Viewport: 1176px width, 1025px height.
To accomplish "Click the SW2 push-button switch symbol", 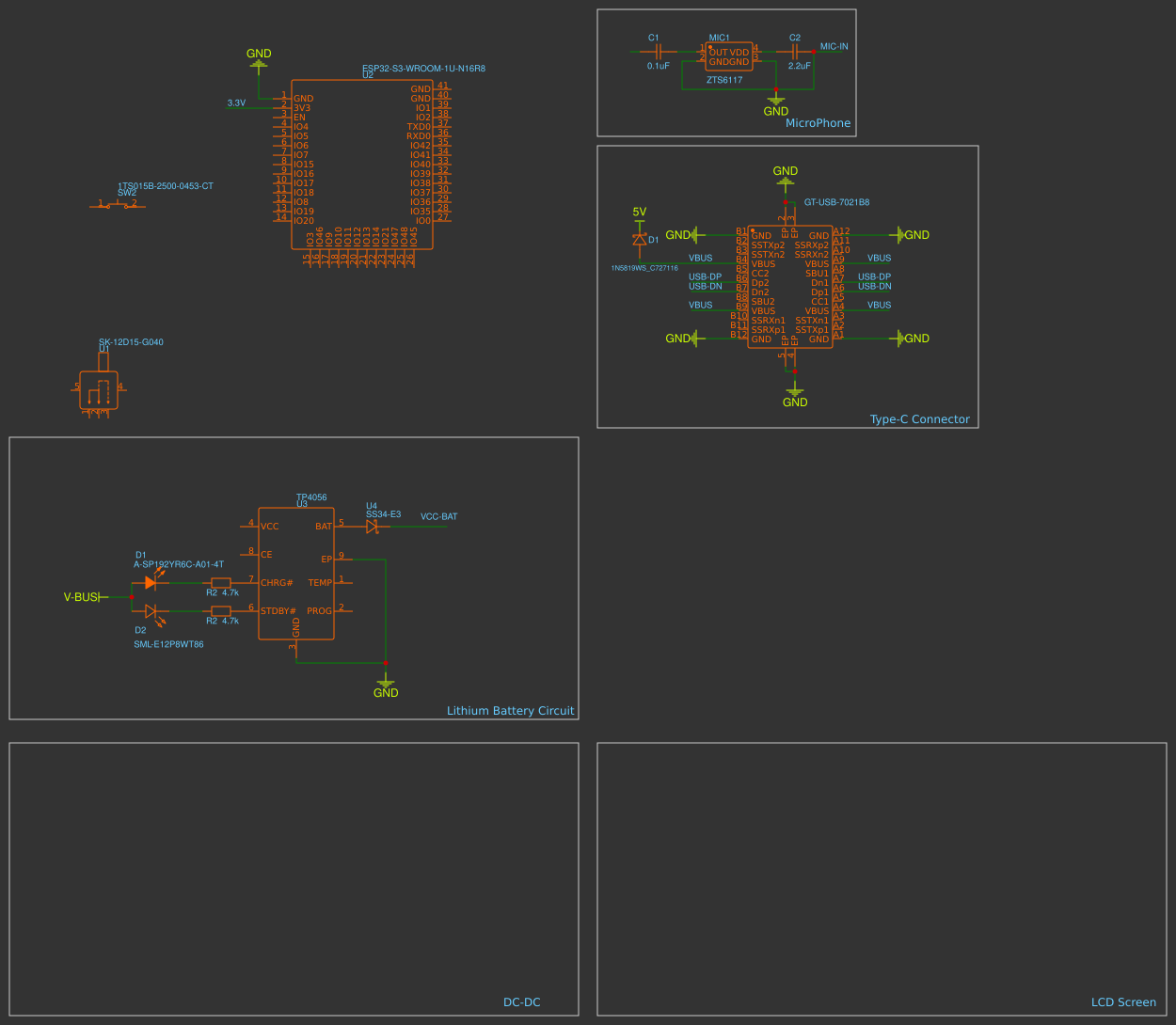I will tap(119, 204).
